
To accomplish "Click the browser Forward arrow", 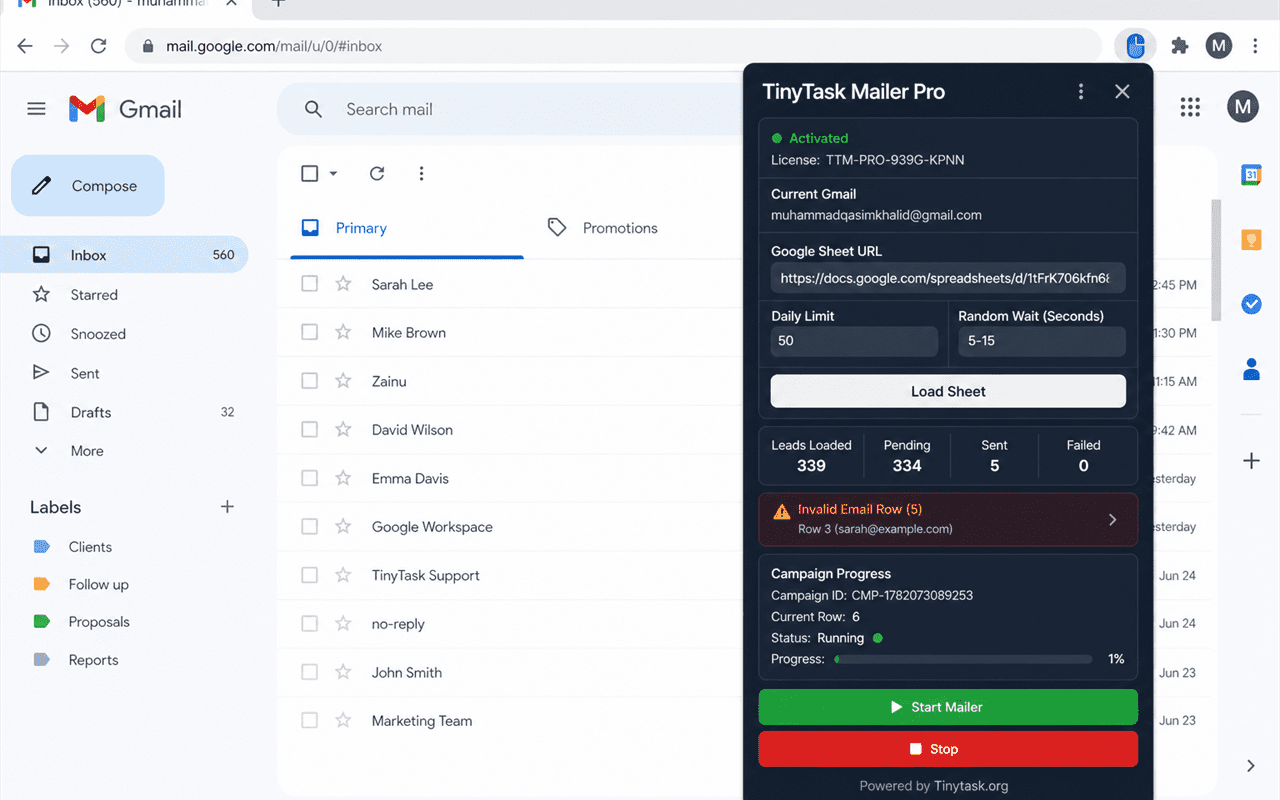I will point(62,46).
